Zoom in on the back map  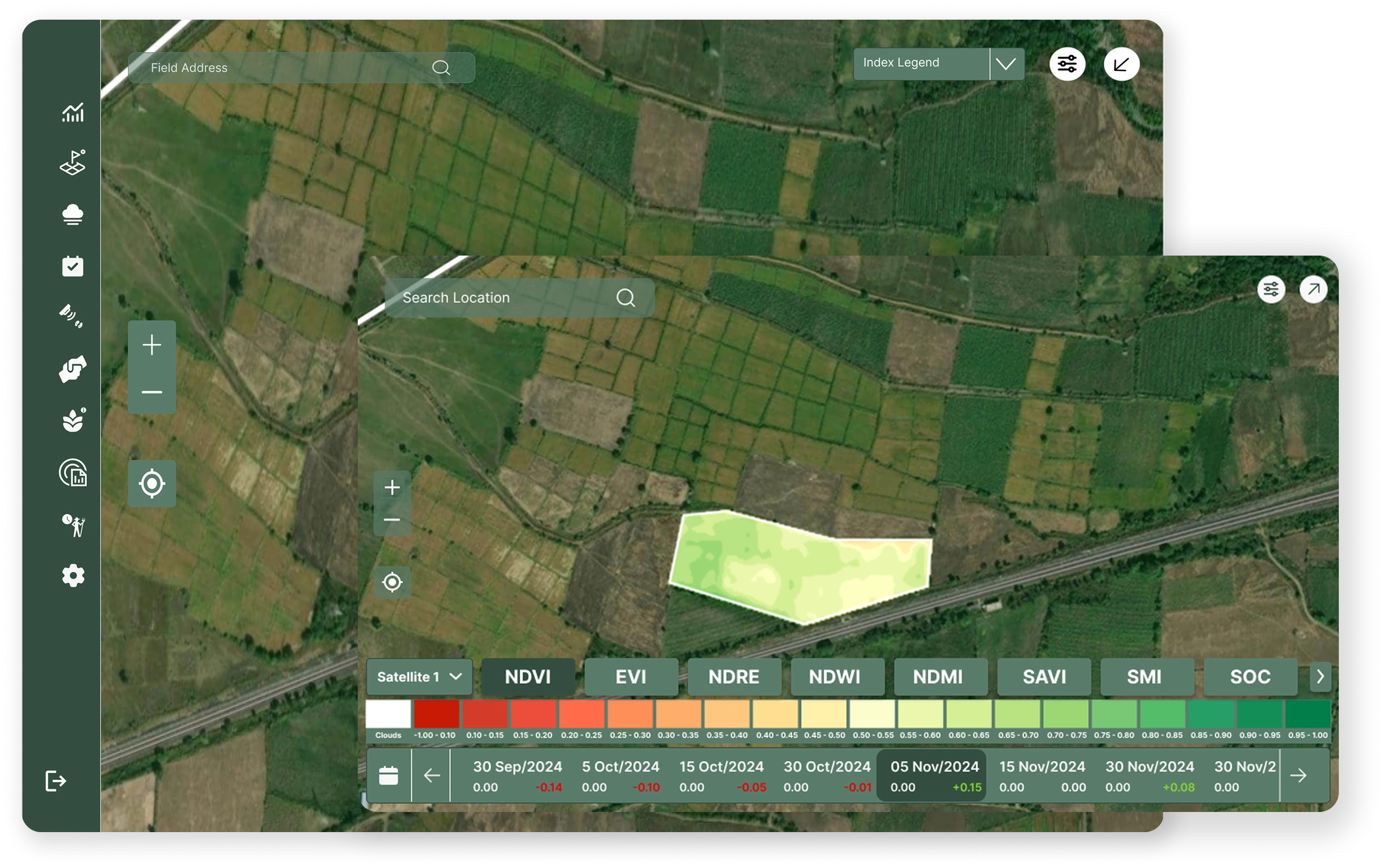151,345
